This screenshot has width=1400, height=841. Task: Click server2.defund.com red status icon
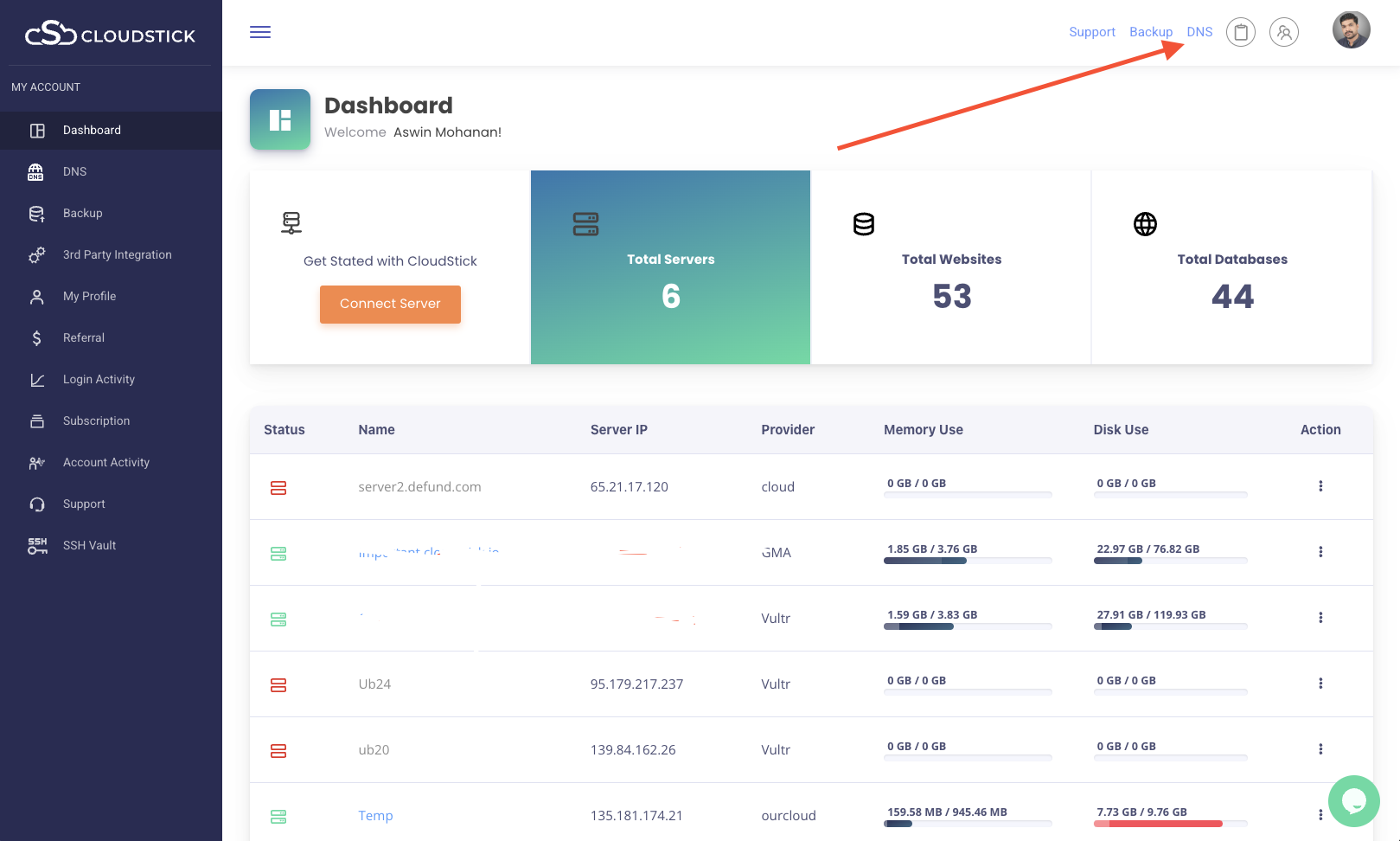278,488
